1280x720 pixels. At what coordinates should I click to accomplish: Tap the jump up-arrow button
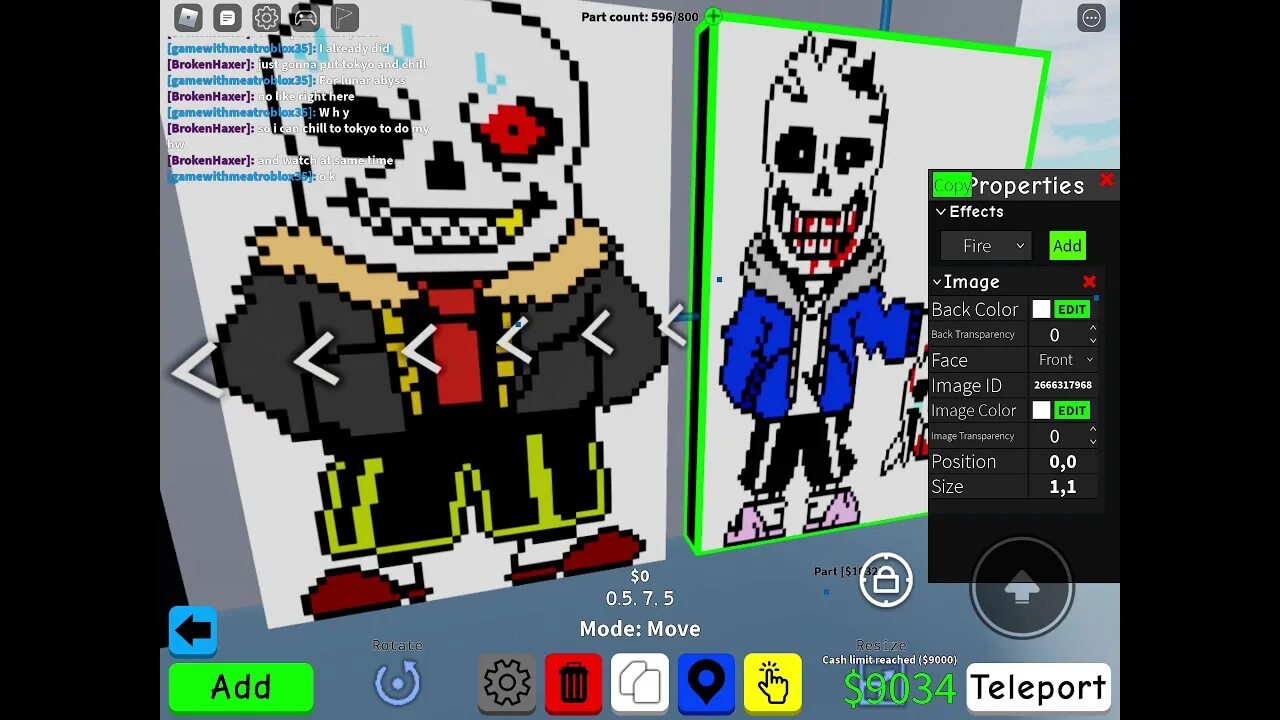coord(1021,589)
